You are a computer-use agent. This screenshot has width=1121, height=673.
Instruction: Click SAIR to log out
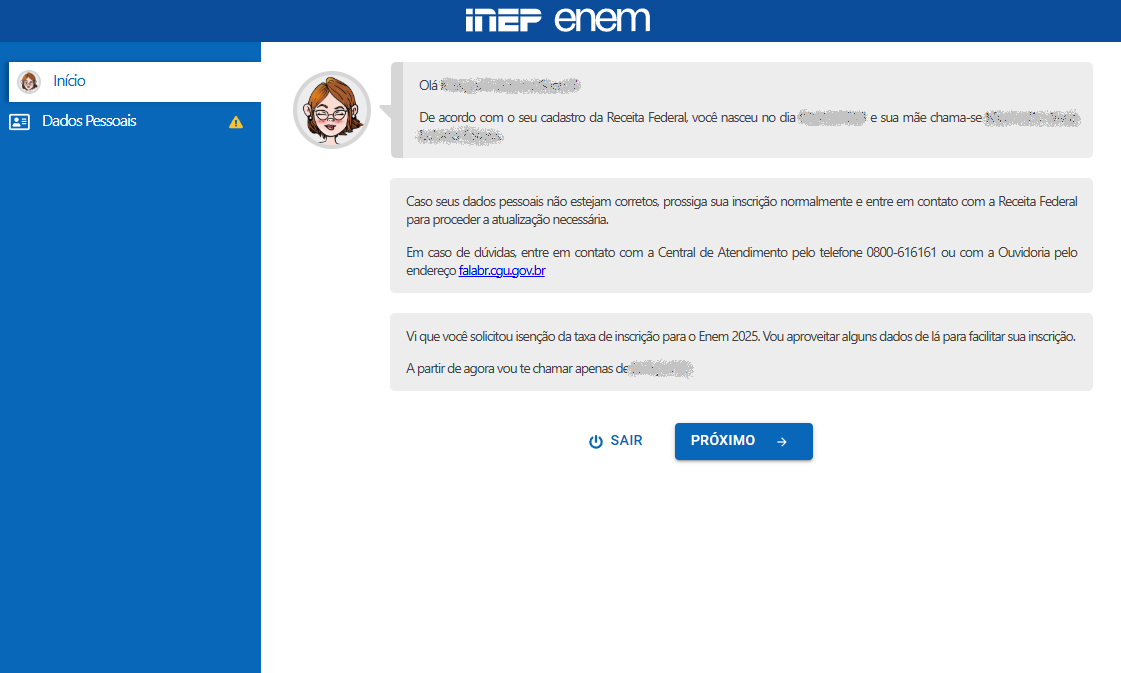[616, 440]
